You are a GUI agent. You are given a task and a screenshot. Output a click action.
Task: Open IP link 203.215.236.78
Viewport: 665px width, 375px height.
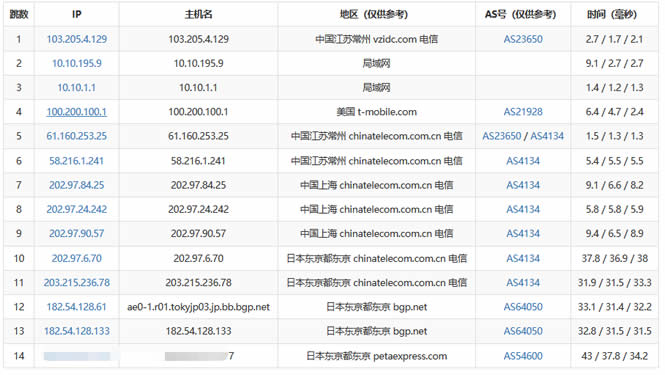tap(77, 283)
